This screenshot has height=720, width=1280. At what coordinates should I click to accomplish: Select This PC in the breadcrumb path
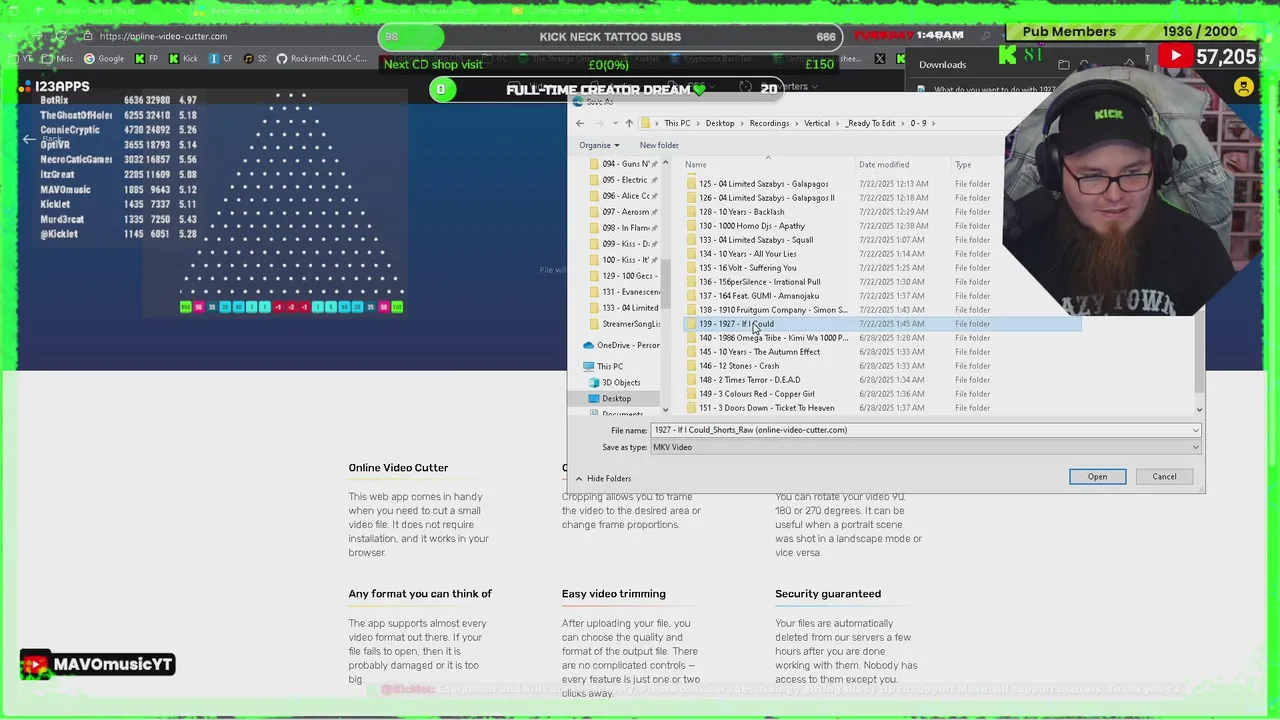(677, 123)
